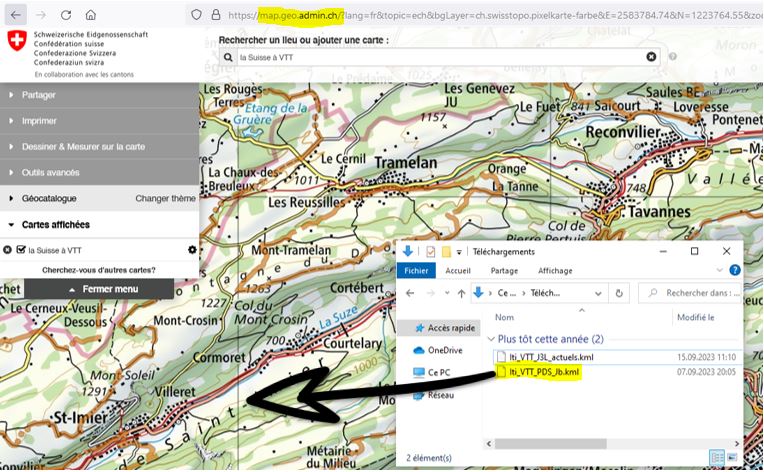Click the search field 'la Suisse à VTT'
This screenshot has width=764, height=472.
(439, 57)
